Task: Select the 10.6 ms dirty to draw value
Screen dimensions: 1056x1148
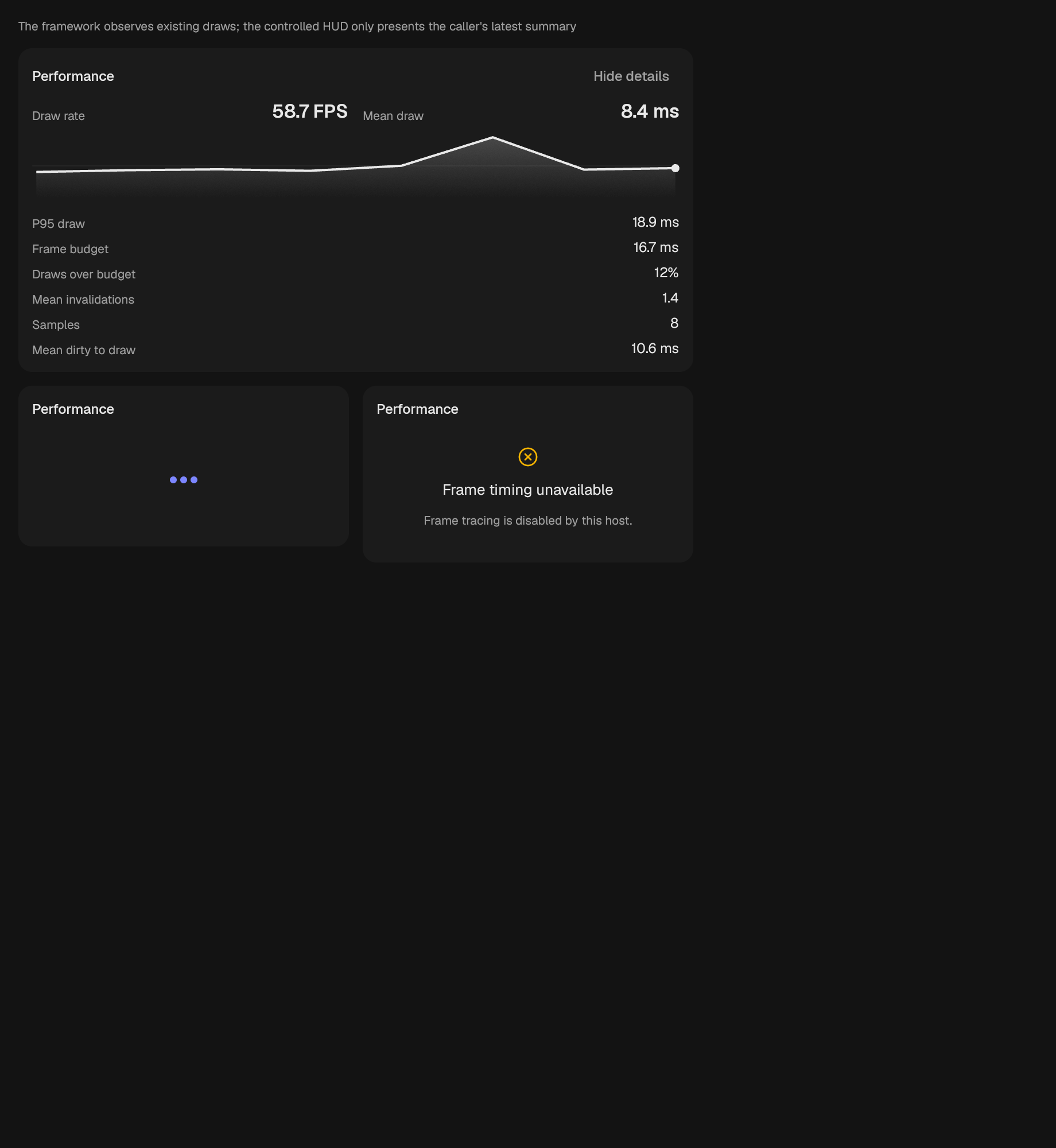Action: click(x=655, y=348)
